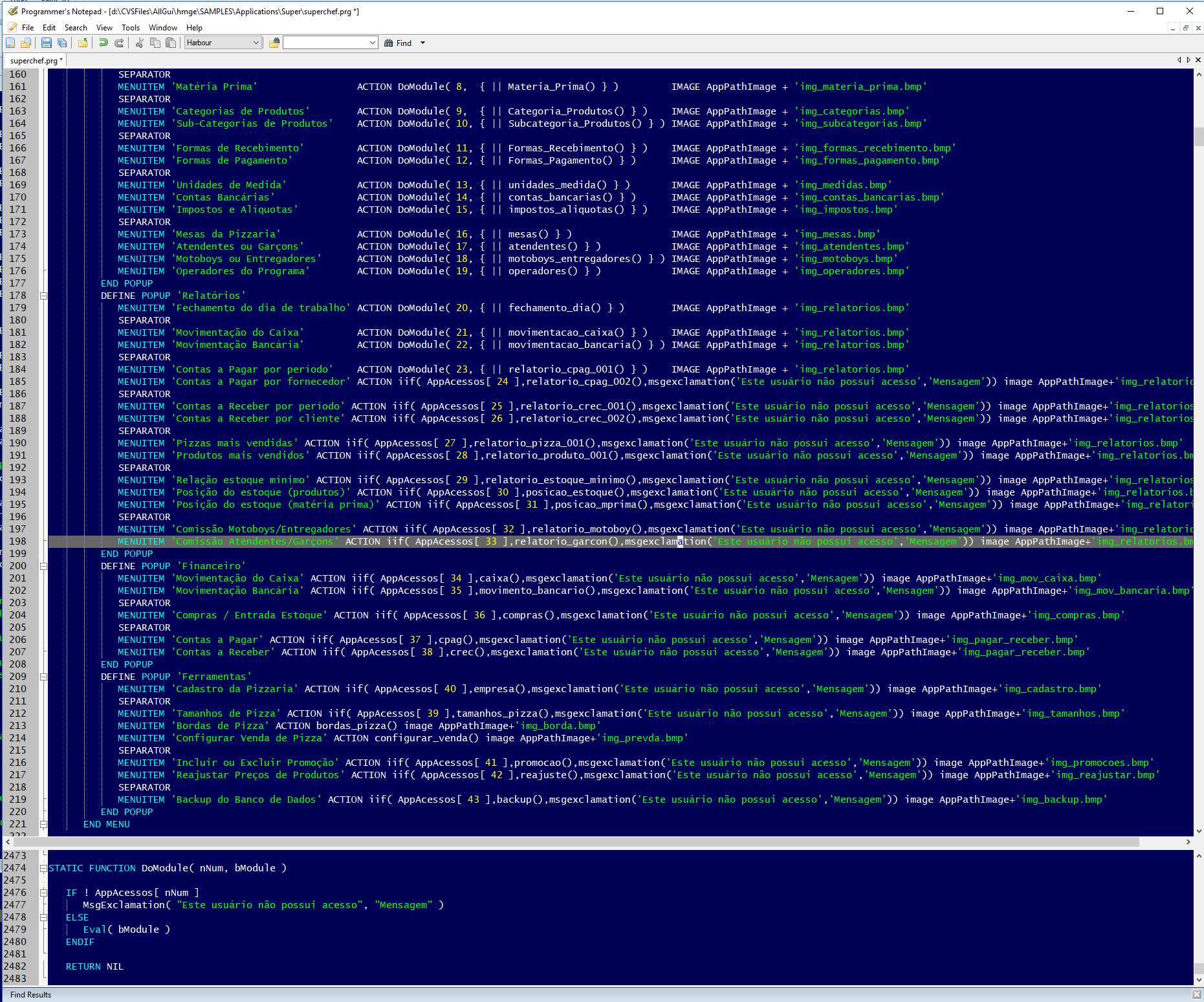Collapse the fold at 'Ferramentas' popup line 209
Image resolution: width=1204 pixels, height=1002 pixels.
pyautogui.click(x=44, y=677)
